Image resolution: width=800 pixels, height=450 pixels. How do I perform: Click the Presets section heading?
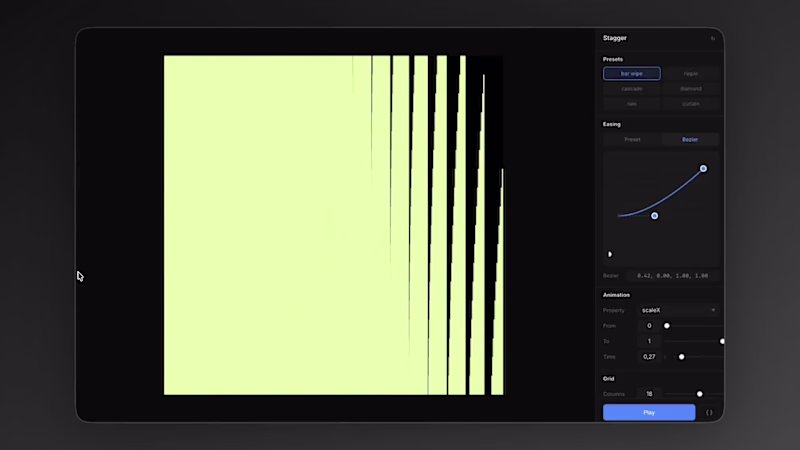[613, 59]
